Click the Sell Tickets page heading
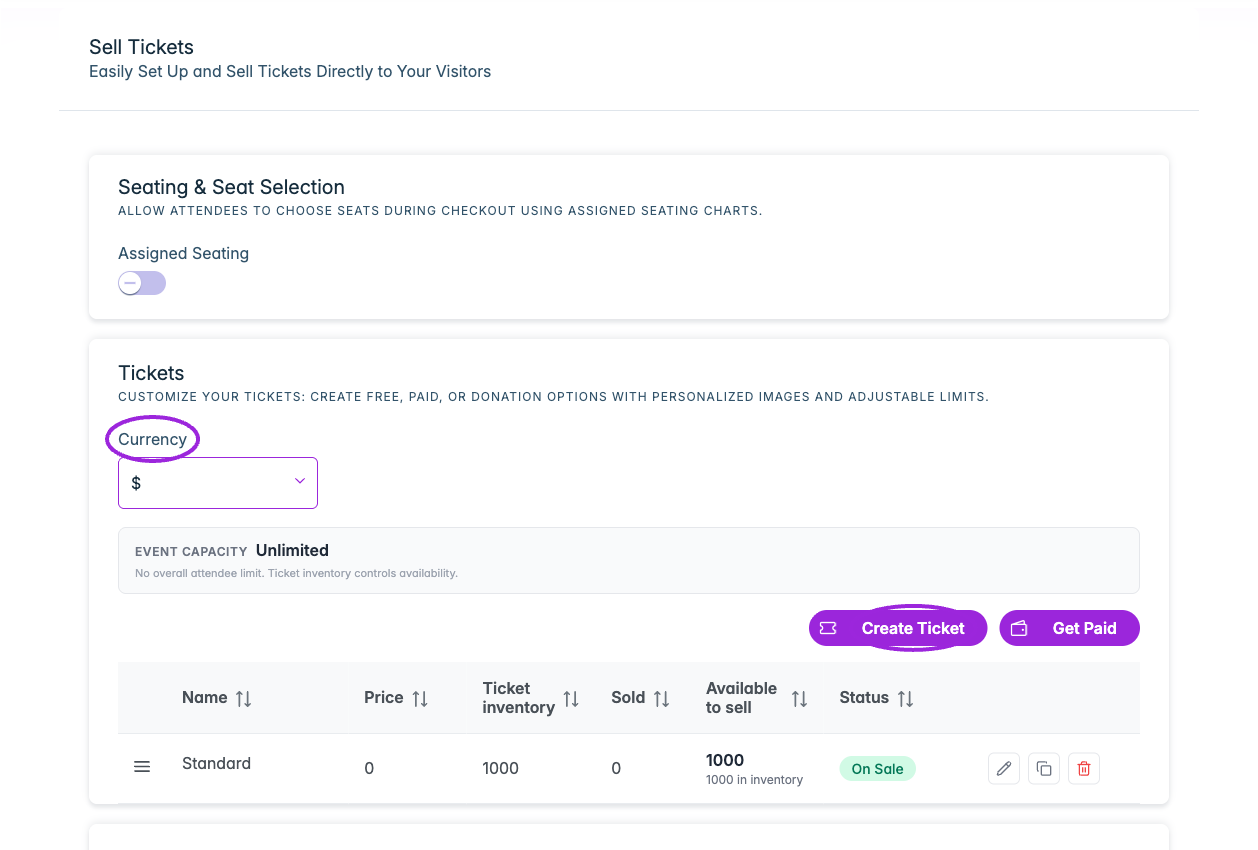This screenshot has height=850, width=1258. click(141, 47)
